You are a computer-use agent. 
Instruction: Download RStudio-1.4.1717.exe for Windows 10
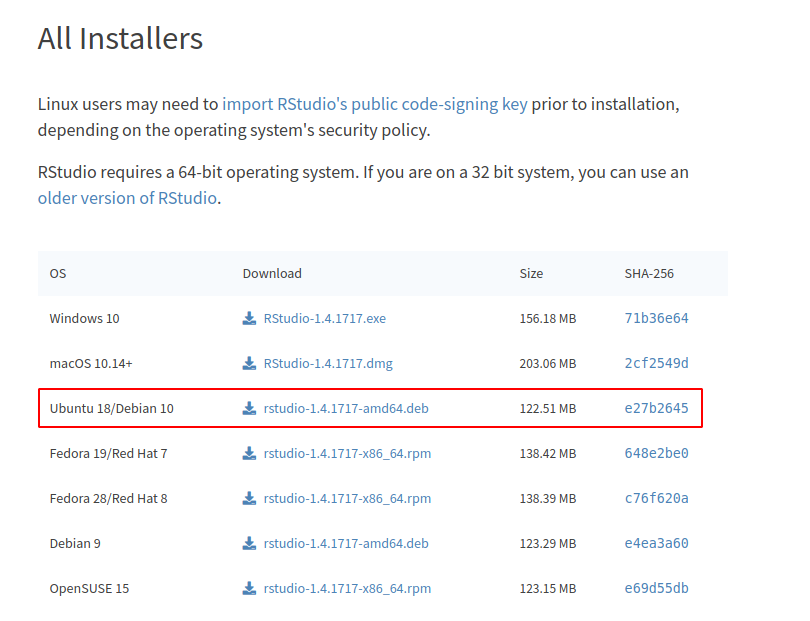(x=325, y=318)
